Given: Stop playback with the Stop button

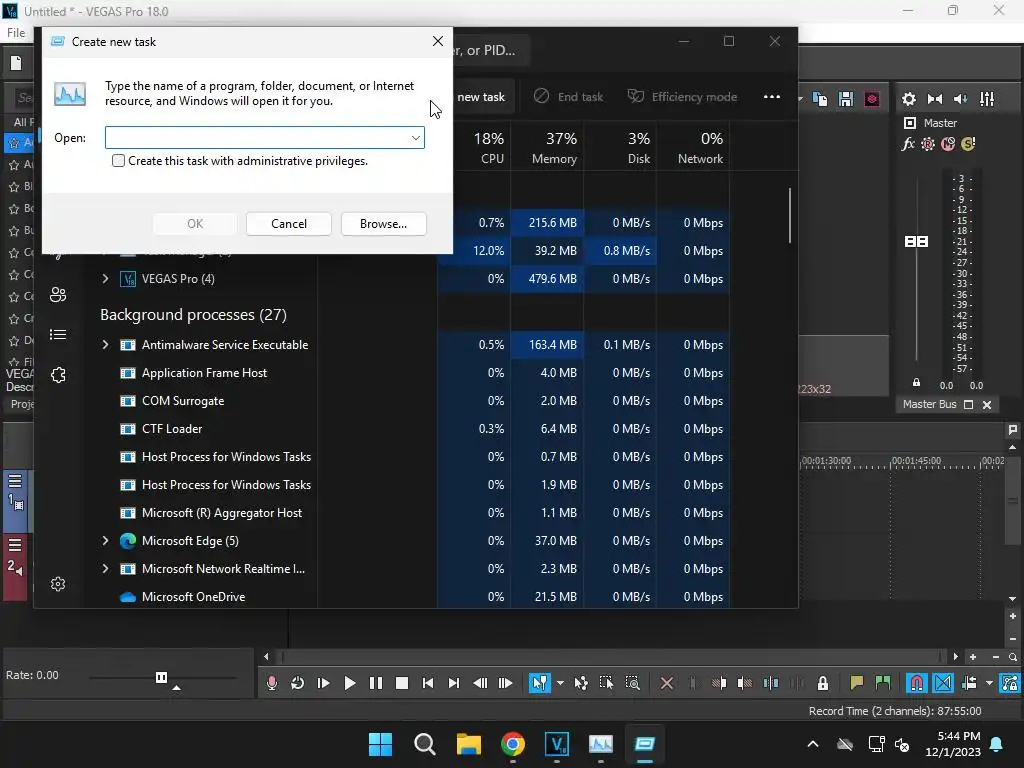Looking at the screenshot, I should [x=402, y=683].
